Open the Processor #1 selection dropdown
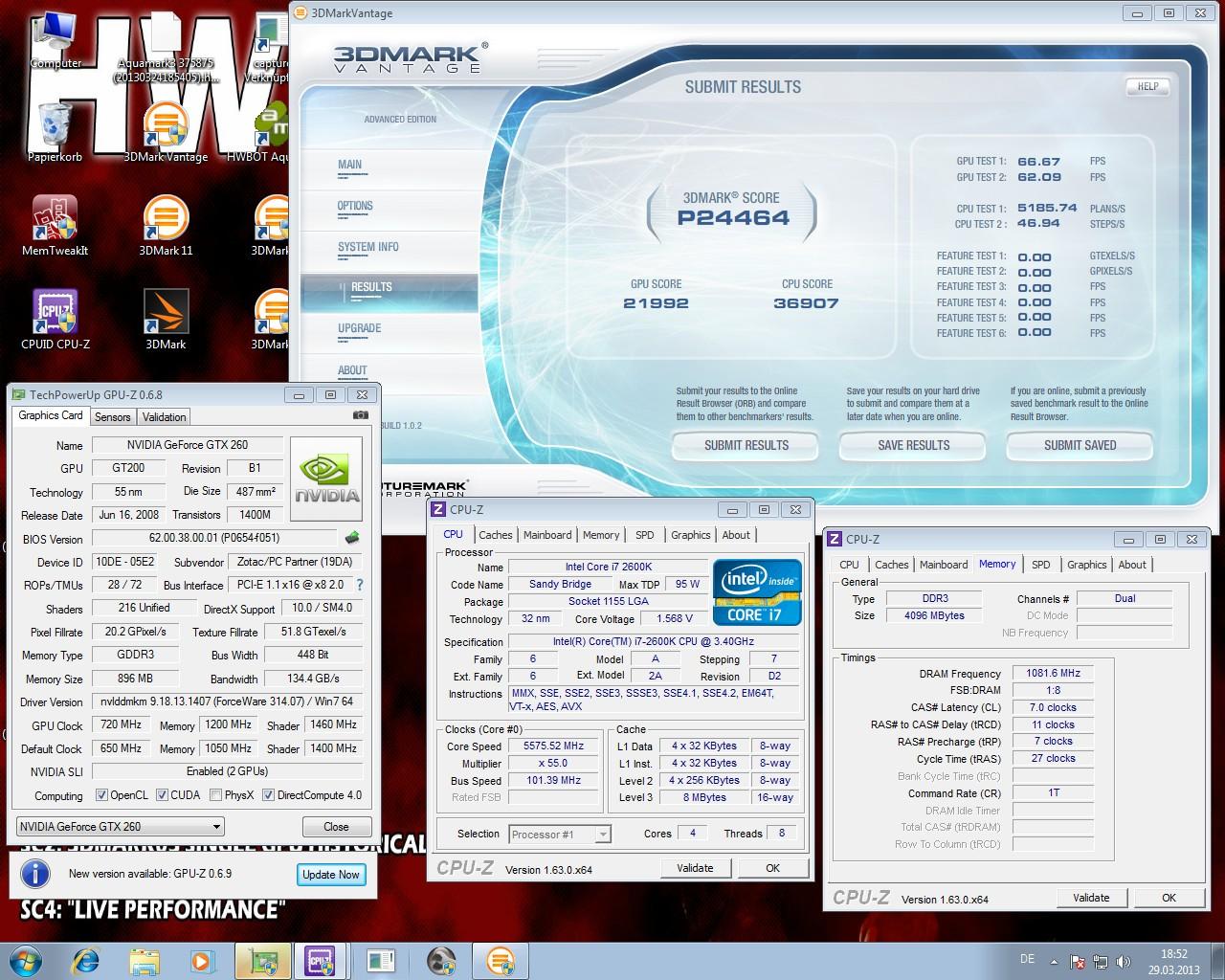Screen dimensions: 1225x980 pyautogui.click(x=560, y=835)
